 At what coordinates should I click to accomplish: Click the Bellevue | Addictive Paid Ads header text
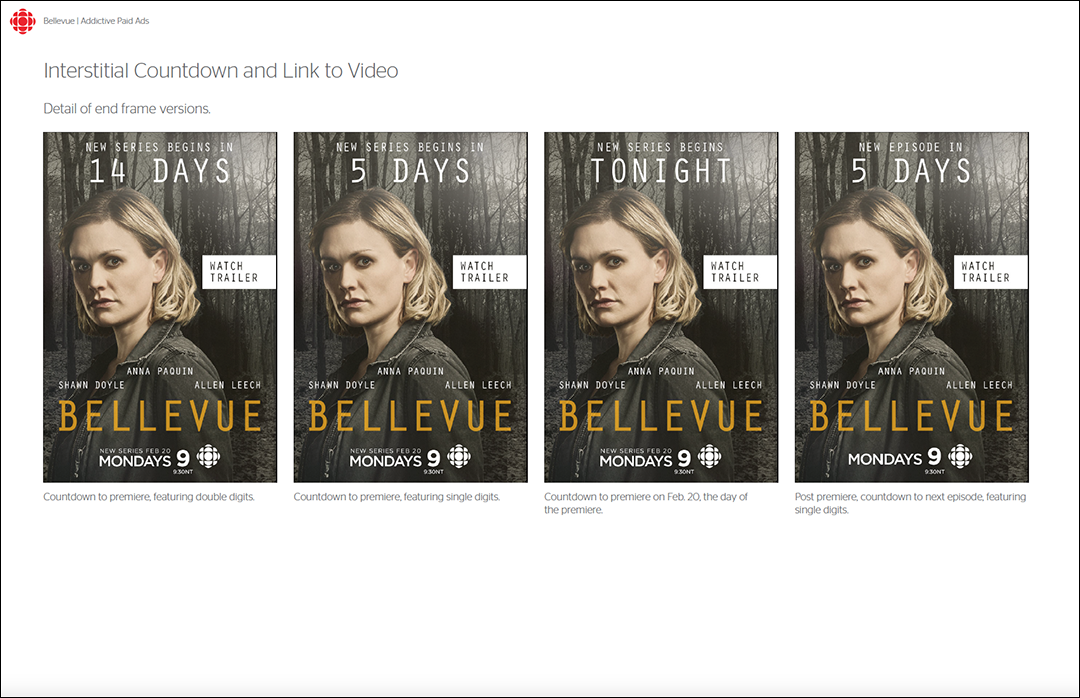pos(96,21)
